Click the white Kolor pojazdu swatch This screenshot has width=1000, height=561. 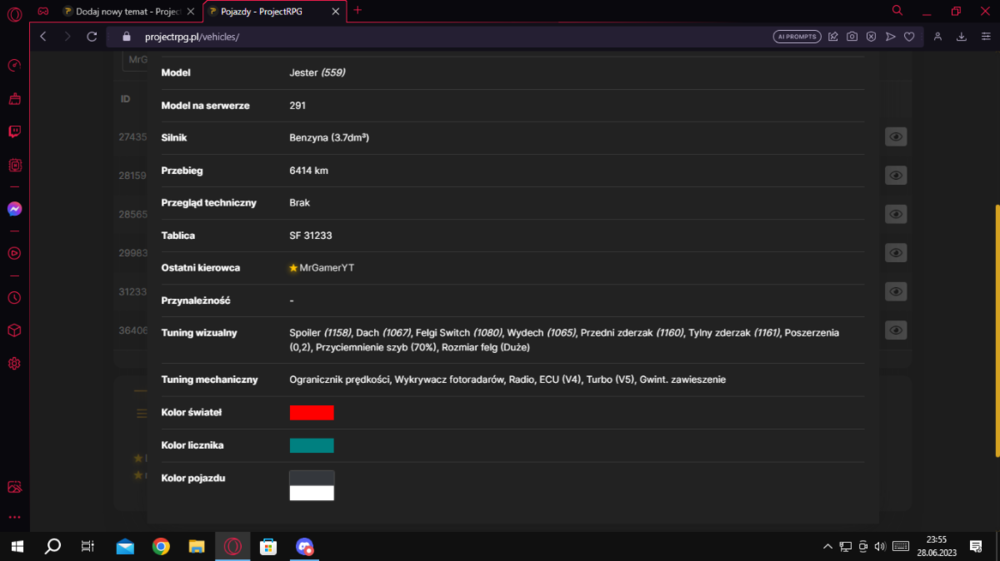coord(311,493)
